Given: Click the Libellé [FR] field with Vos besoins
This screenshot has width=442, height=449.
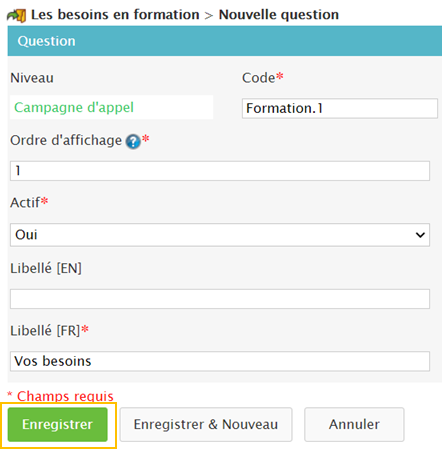Looking at the screenshot, I should point(220,361).
